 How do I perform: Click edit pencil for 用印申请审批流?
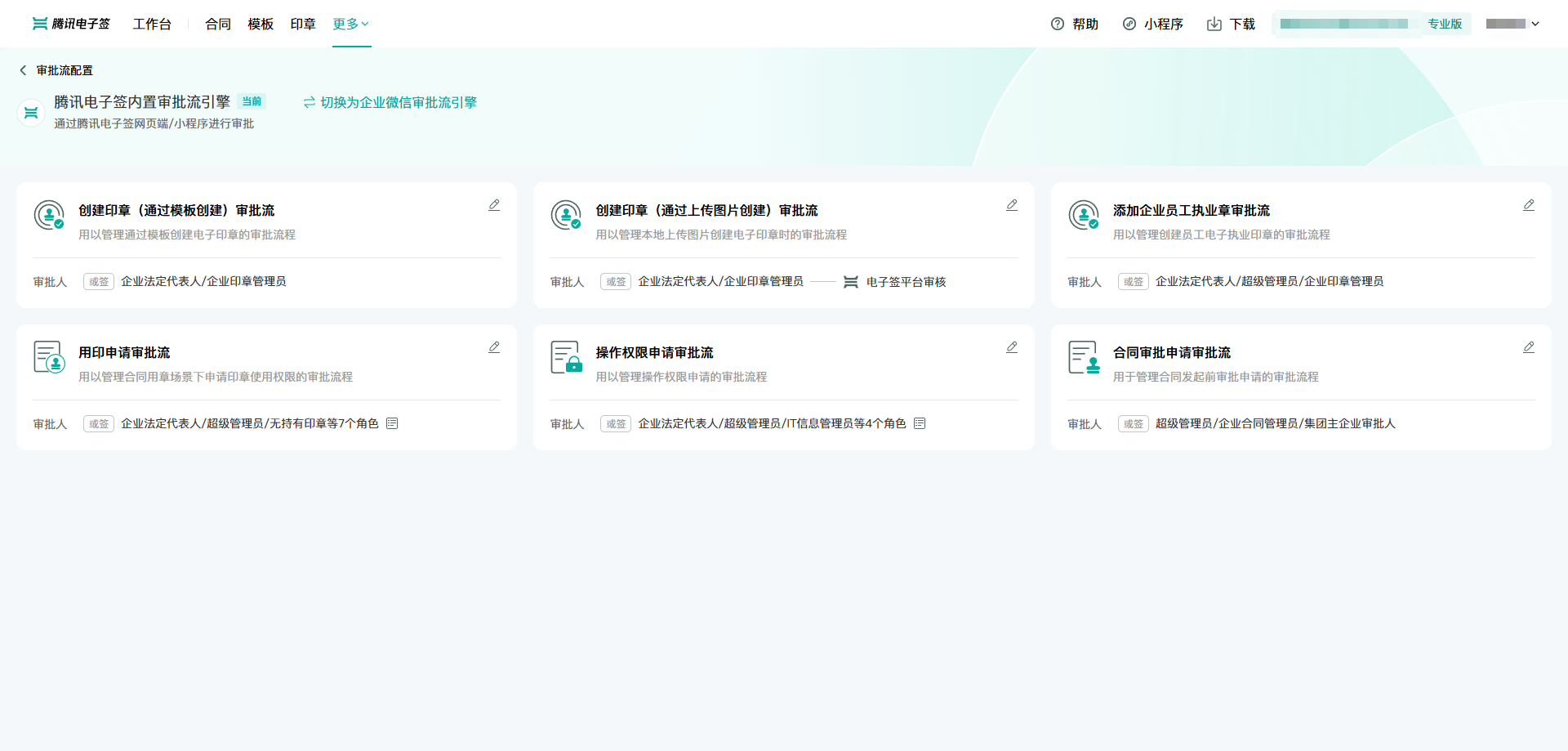(494, 347)
